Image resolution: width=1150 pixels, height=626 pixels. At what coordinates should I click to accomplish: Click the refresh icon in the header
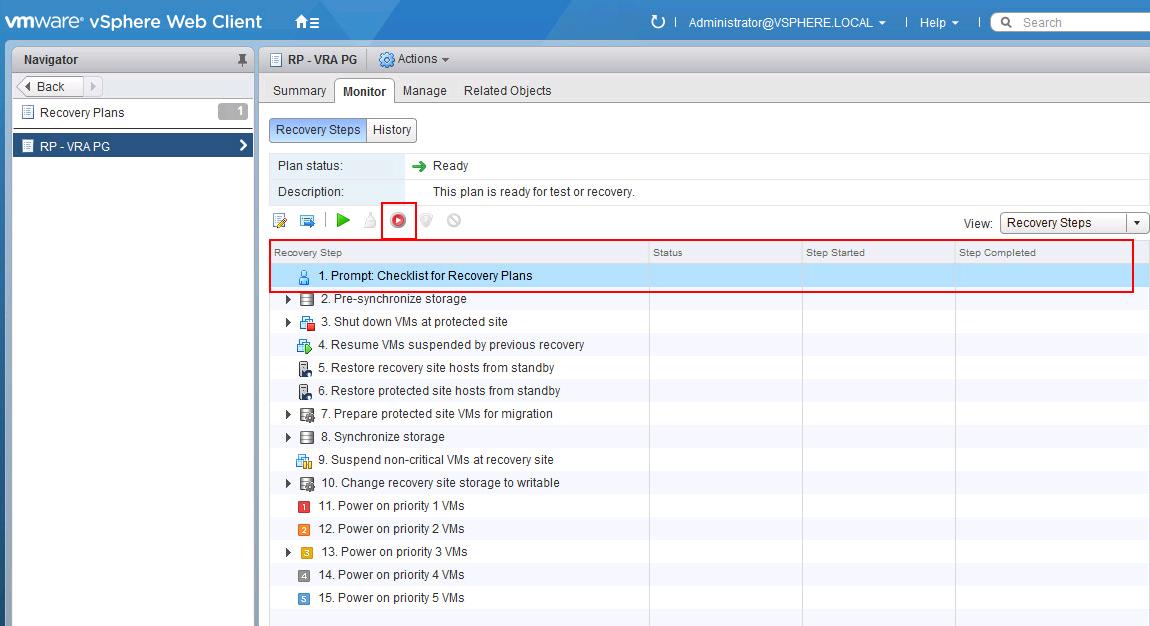coord(658,22)
